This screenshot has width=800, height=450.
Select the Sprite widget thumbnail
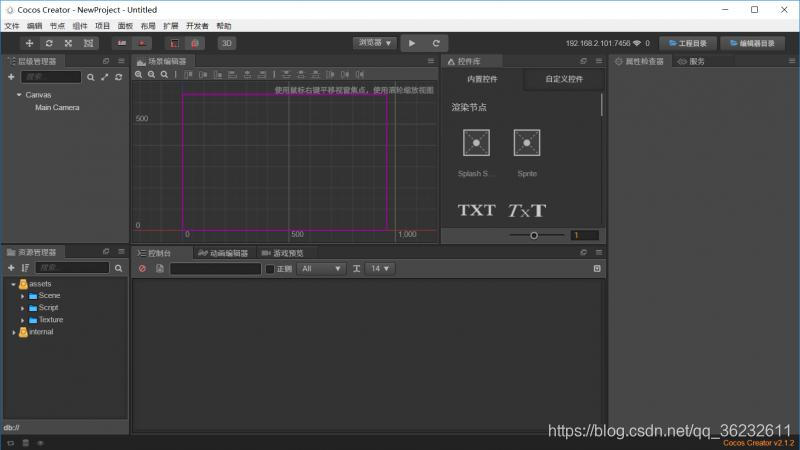(x=527, y=143)
